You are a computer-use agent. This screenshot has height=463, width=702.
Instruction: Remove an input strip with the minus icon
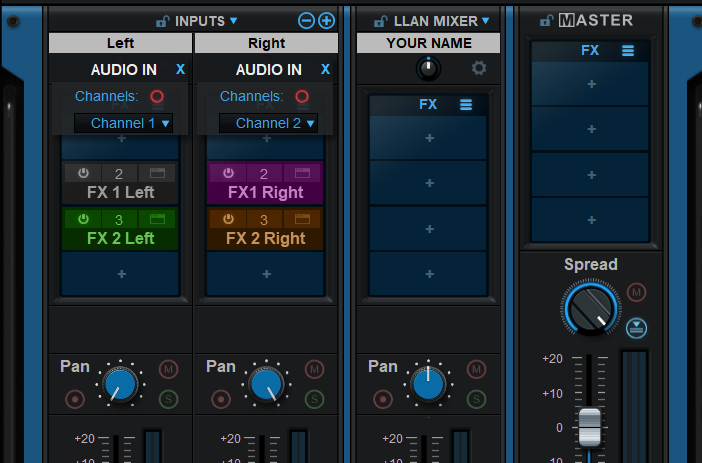[306, 21]
